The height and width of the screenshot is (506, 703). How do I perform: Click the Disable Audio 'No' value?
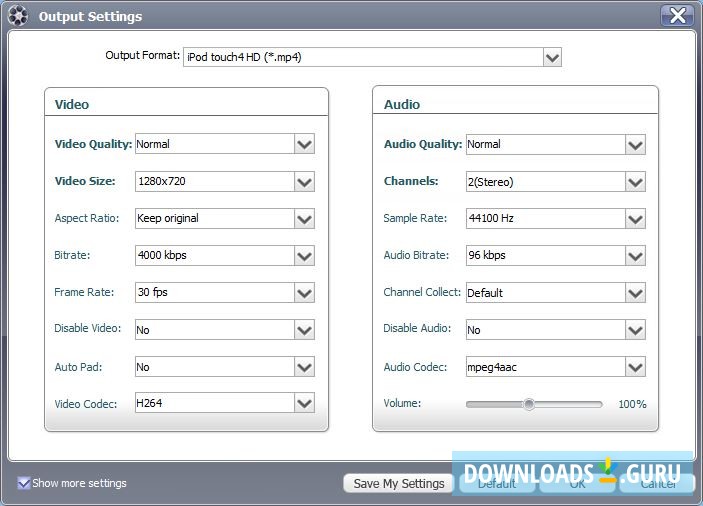pos(473,330)
